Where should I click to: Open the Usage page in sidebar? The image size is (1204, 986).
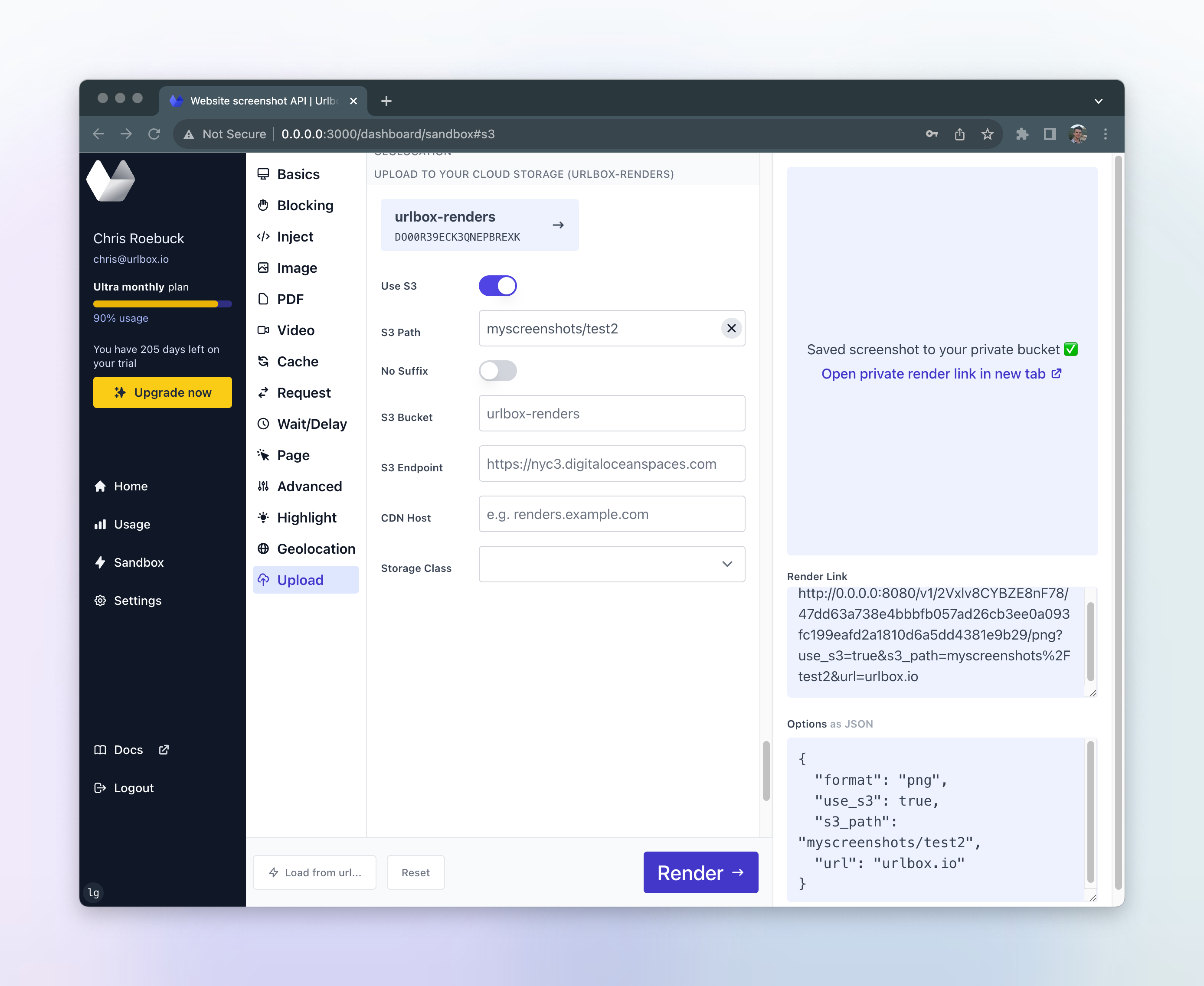click(x=132, y=524)
